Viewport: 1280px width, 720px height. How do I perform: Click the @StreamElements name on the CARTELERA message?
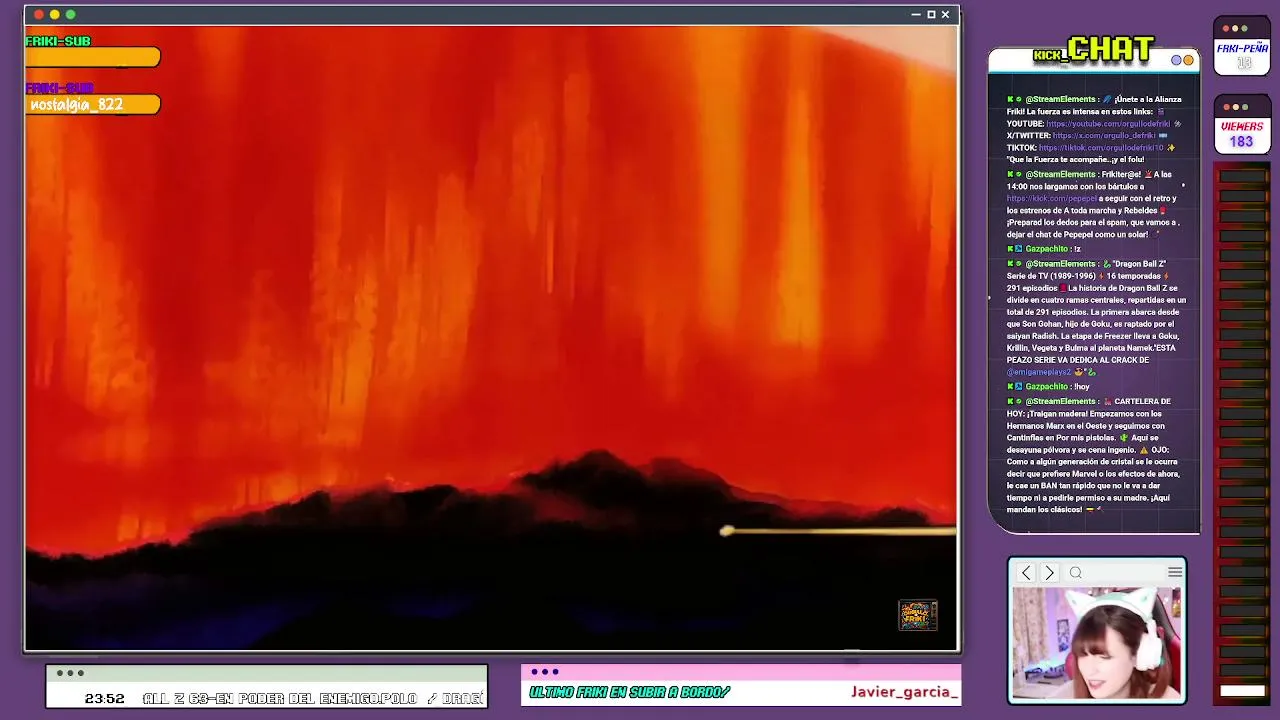(x=1060, y=402)
